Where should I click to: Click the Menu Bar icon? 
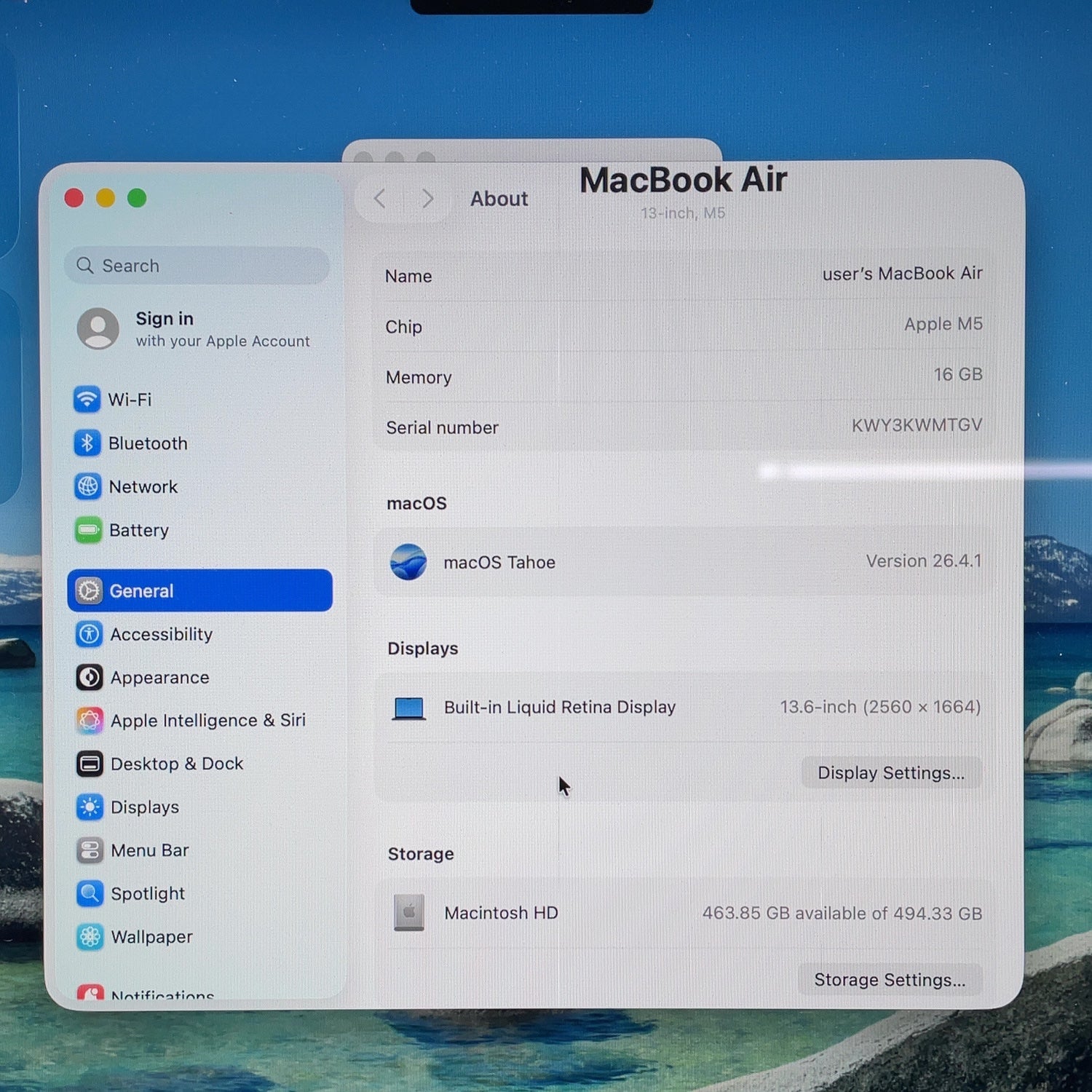[x=90, y=850]
